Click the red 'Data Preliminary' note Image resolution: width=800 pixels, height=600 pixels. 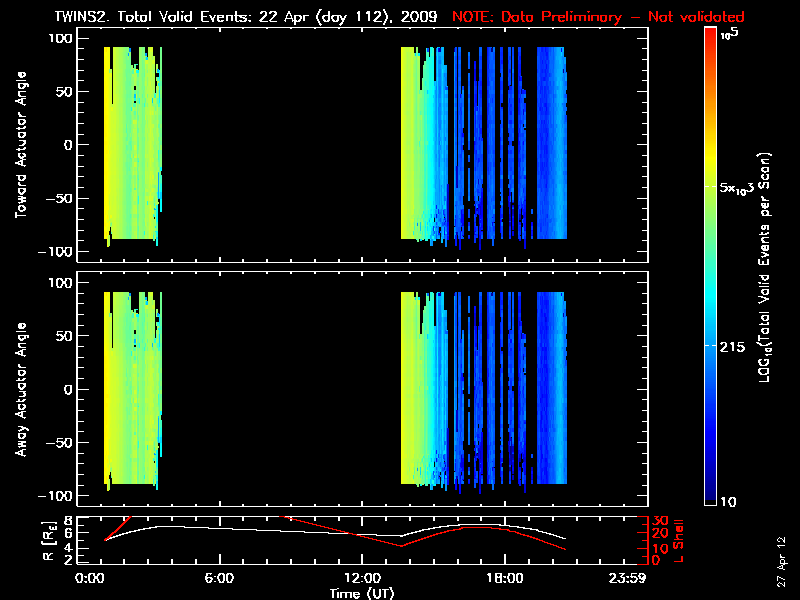coord(599,17)
